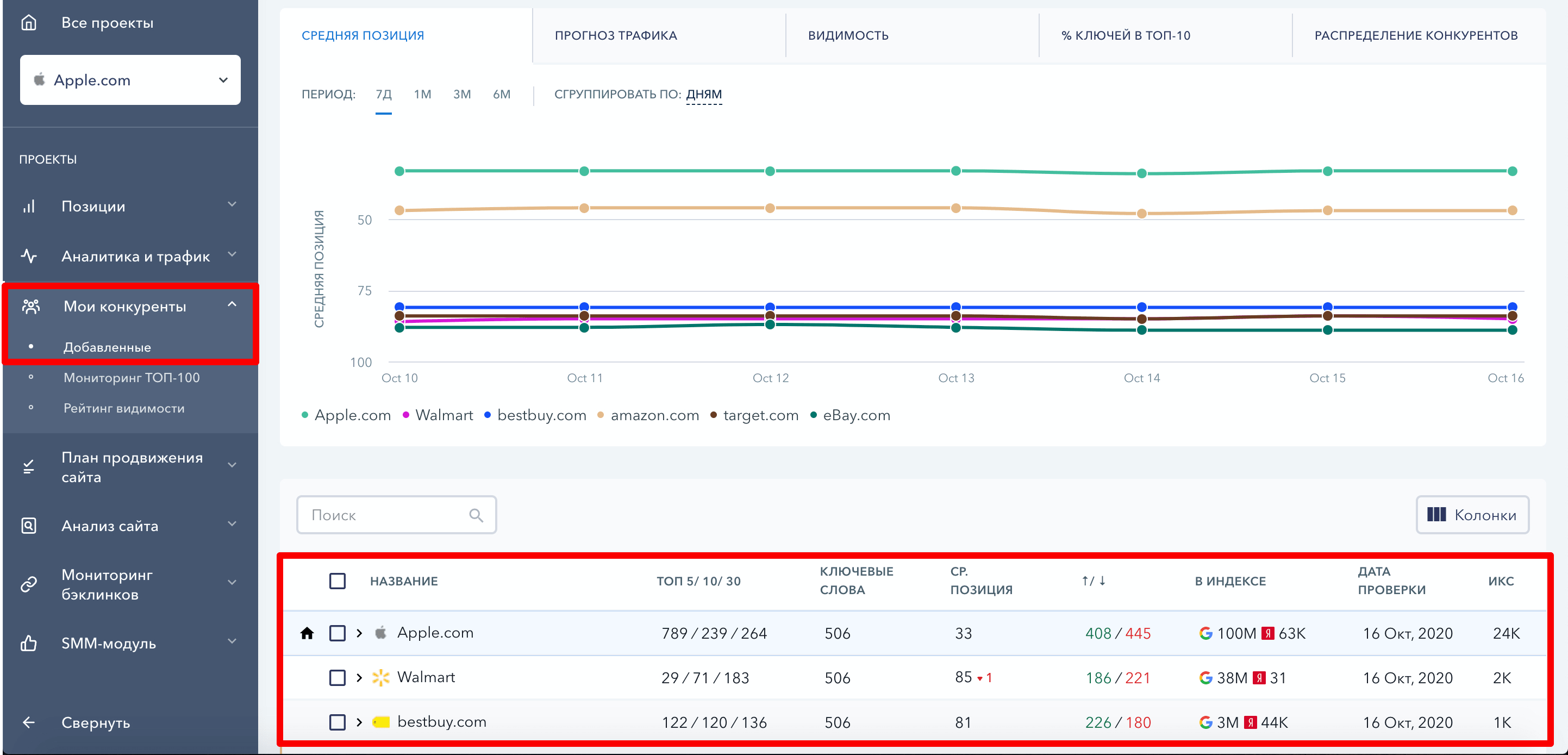Open the Колонки column settings button
This screenshot has height=755, width=1568.
tap(1472, 515)
